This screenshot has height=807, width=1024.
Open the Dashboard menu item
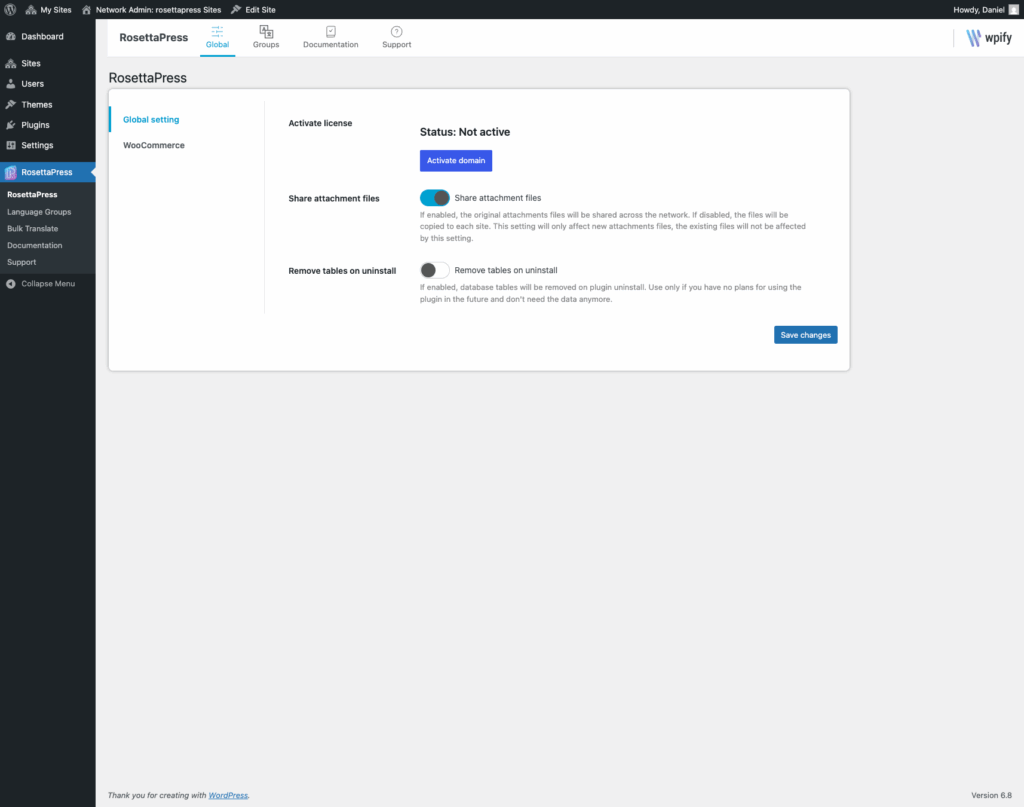click(x=48, y=37)
